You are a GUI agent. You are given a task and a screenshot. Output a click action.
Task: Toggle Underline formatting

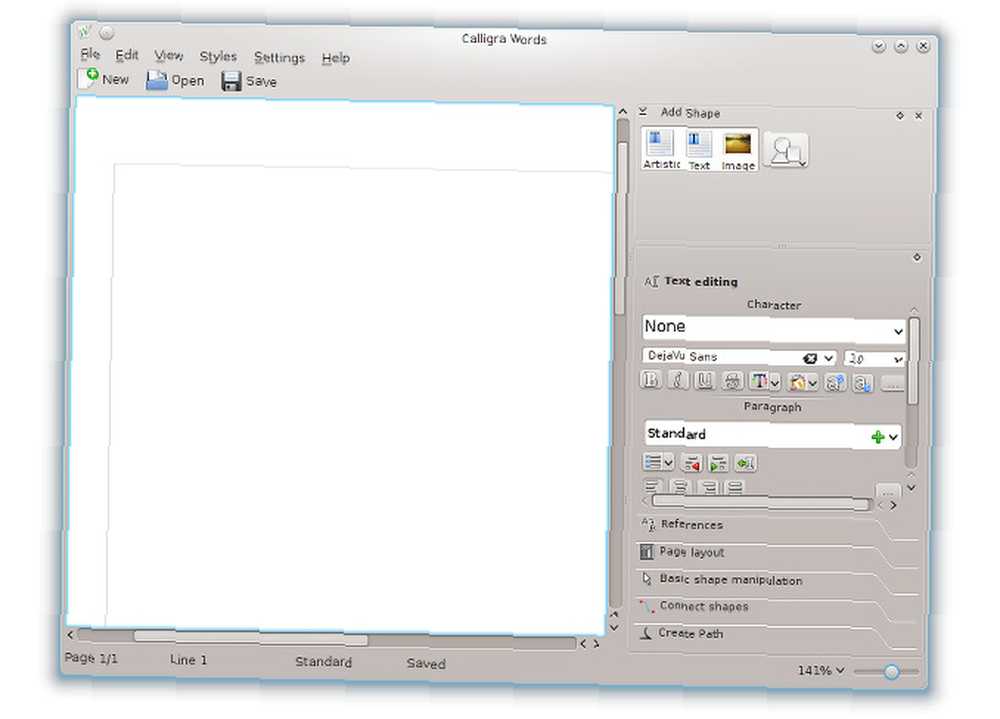point(704,381)
